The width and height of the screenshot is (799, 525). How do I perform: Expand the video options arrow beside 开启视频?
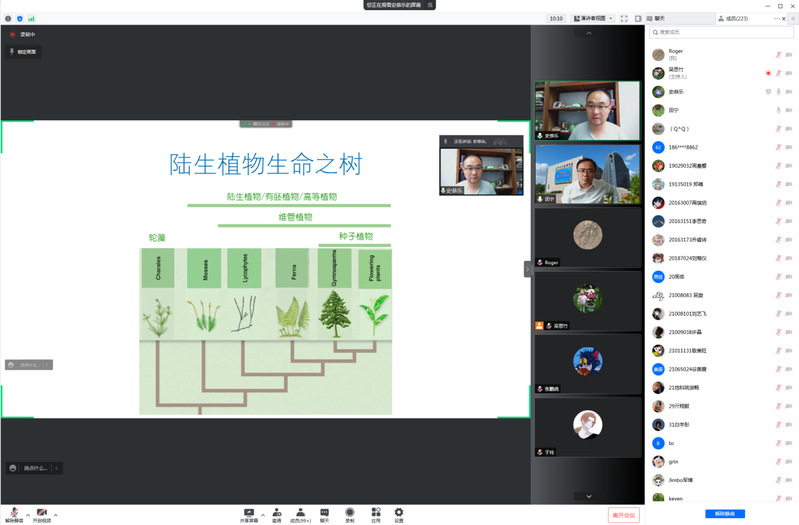[55, 513]
